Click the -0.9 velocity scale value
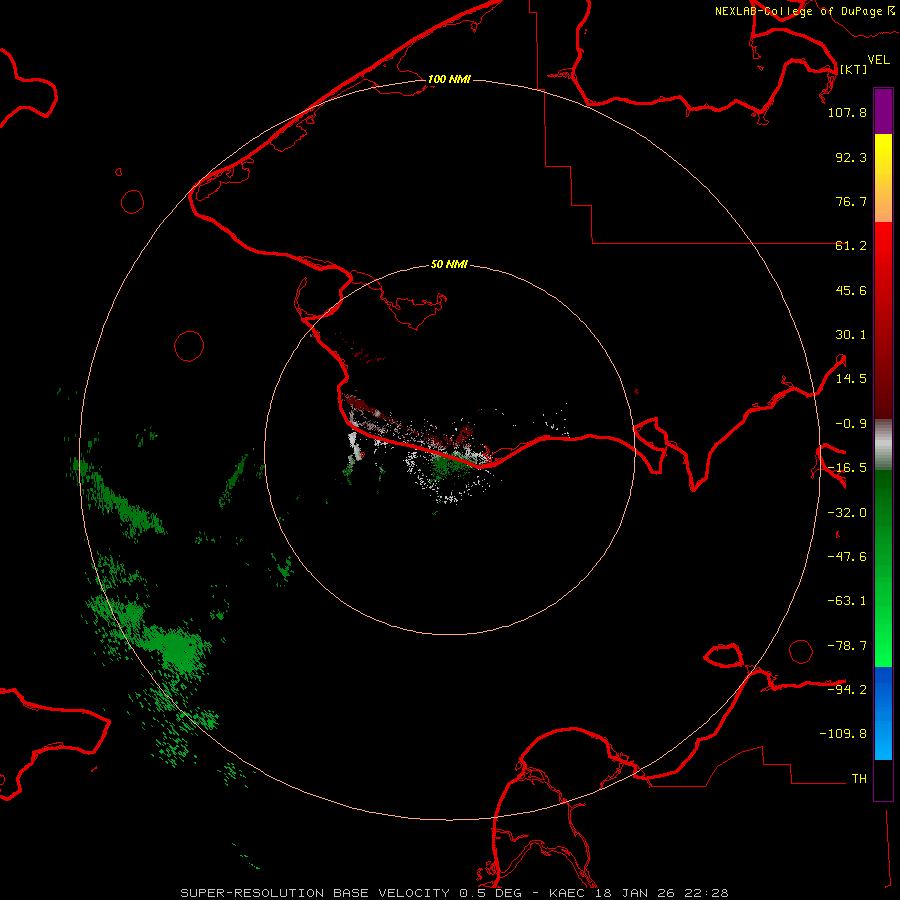Image resolution: width=900 pixels, height=900 pixels. (x=851, y=424)
